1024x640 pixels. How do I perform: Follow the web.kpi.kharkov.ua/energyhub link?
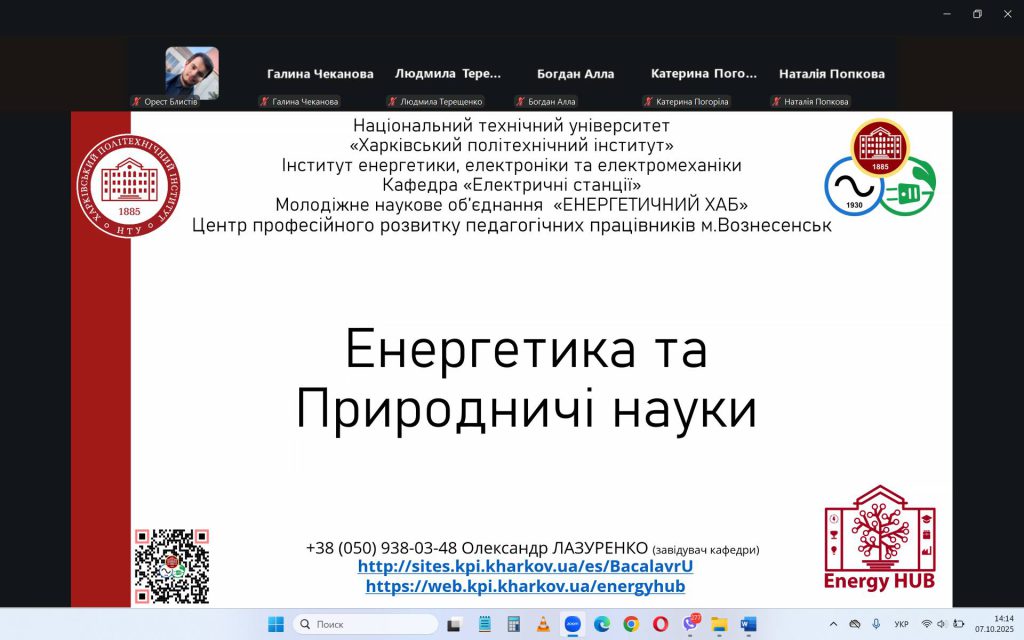pyautogui.click(x=525, y=586)
